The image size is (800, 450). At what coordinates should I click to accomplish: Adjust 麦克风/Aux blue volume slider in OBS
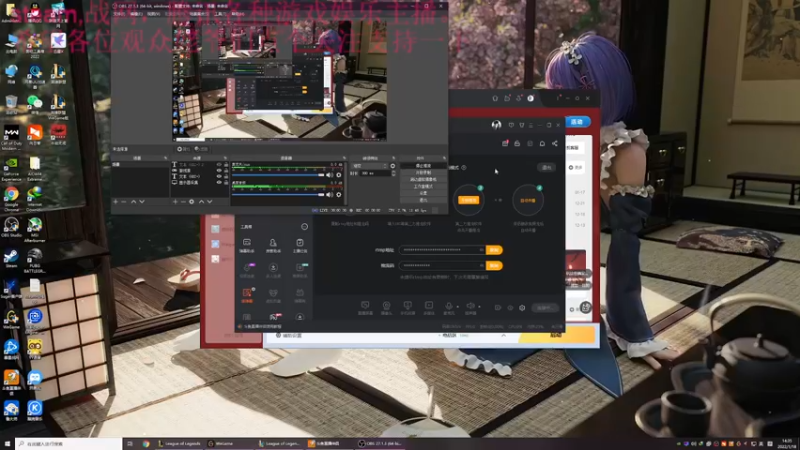coord(278,175)
